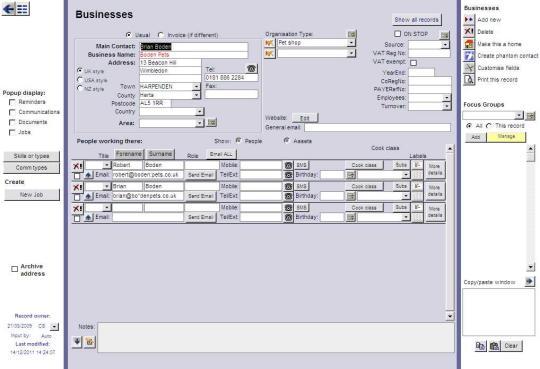Click Send Email for robert@boden-pets.co.uk
The height and width of the screenshot is (369, 540).
coord(200,175)
